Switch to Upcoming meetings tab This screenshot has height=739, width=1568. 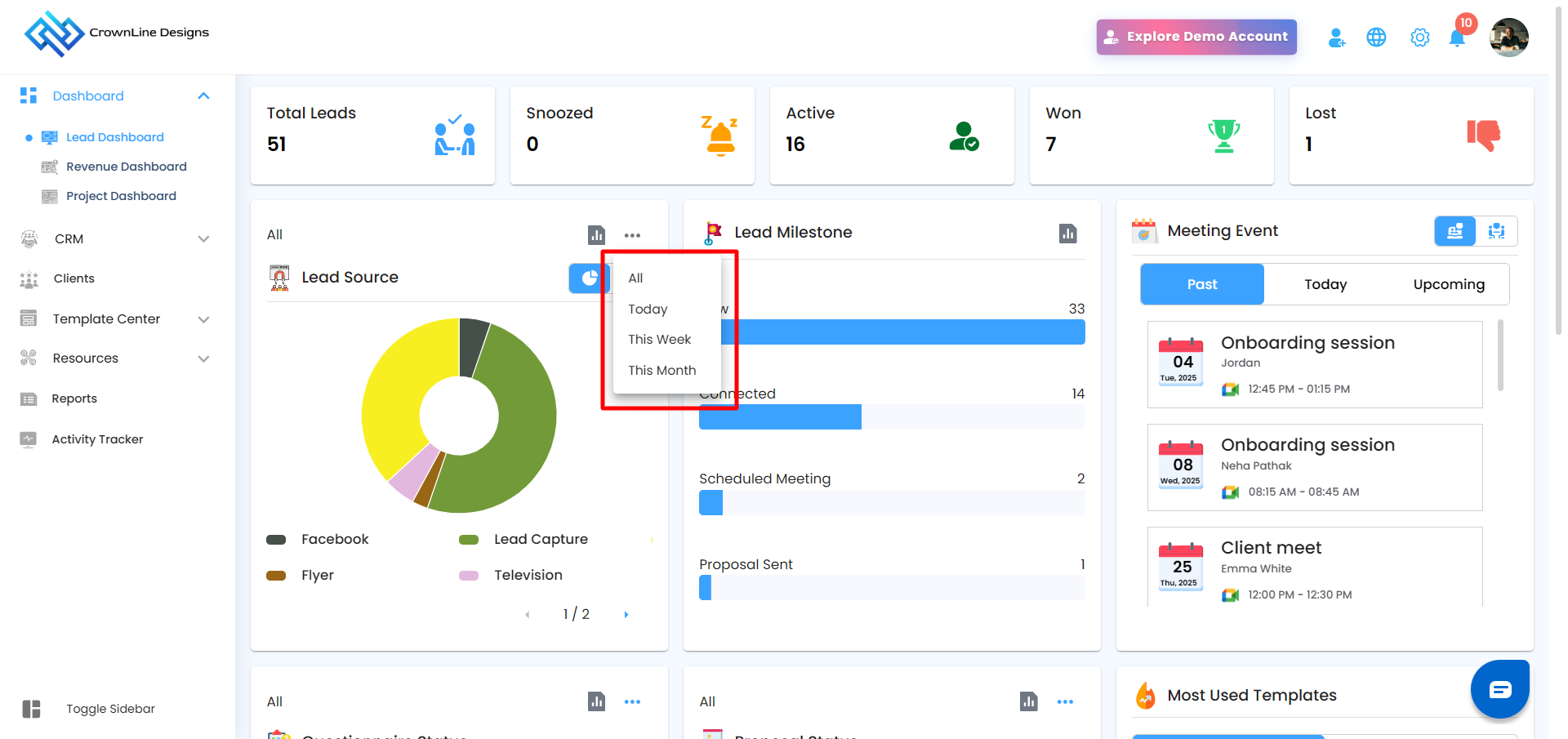click(1449, 284)
